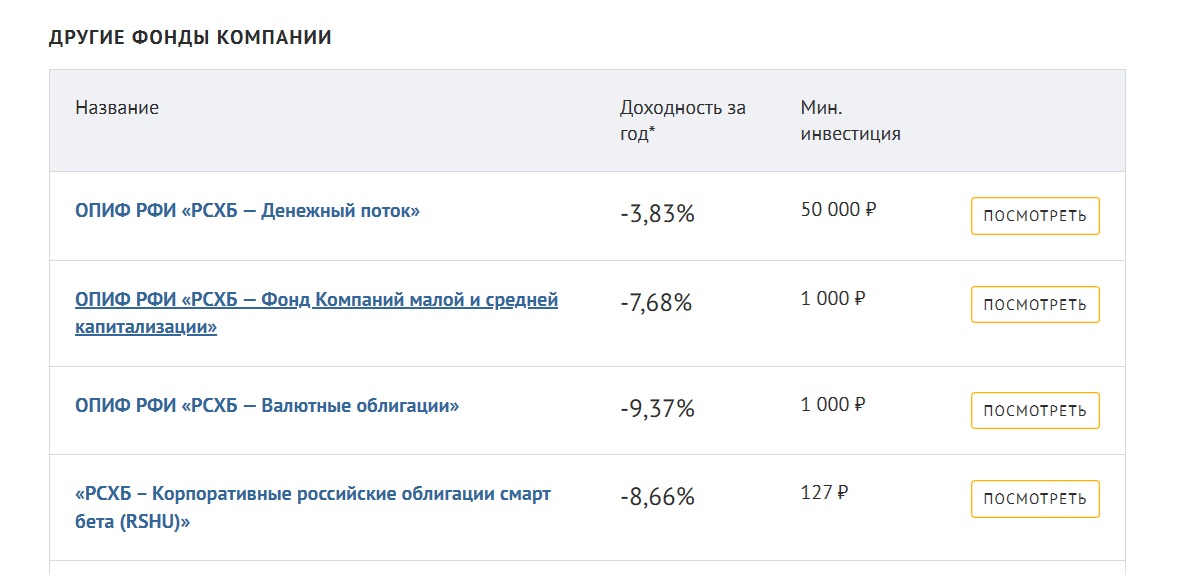
Task: Click ПОСМОТРЕТЬ for the малой и средней капитализации fund
Action: (1035, 305)
